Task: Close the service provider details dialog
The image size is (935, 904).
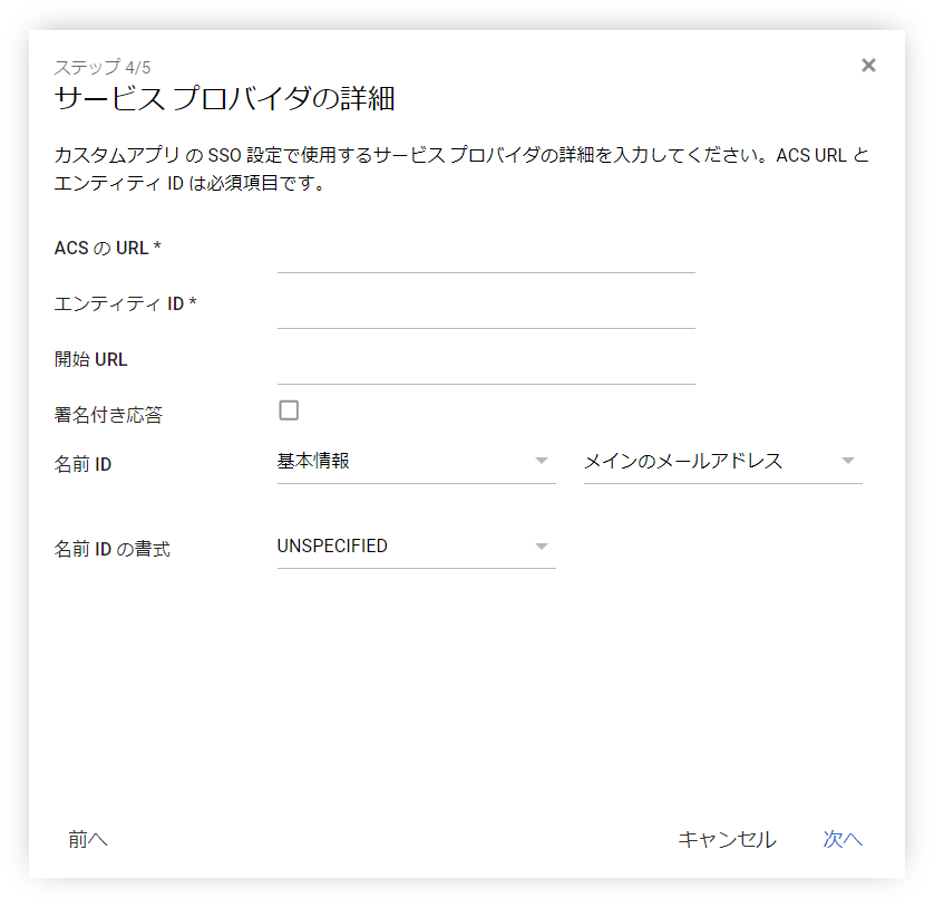Action: coord(868,65)
